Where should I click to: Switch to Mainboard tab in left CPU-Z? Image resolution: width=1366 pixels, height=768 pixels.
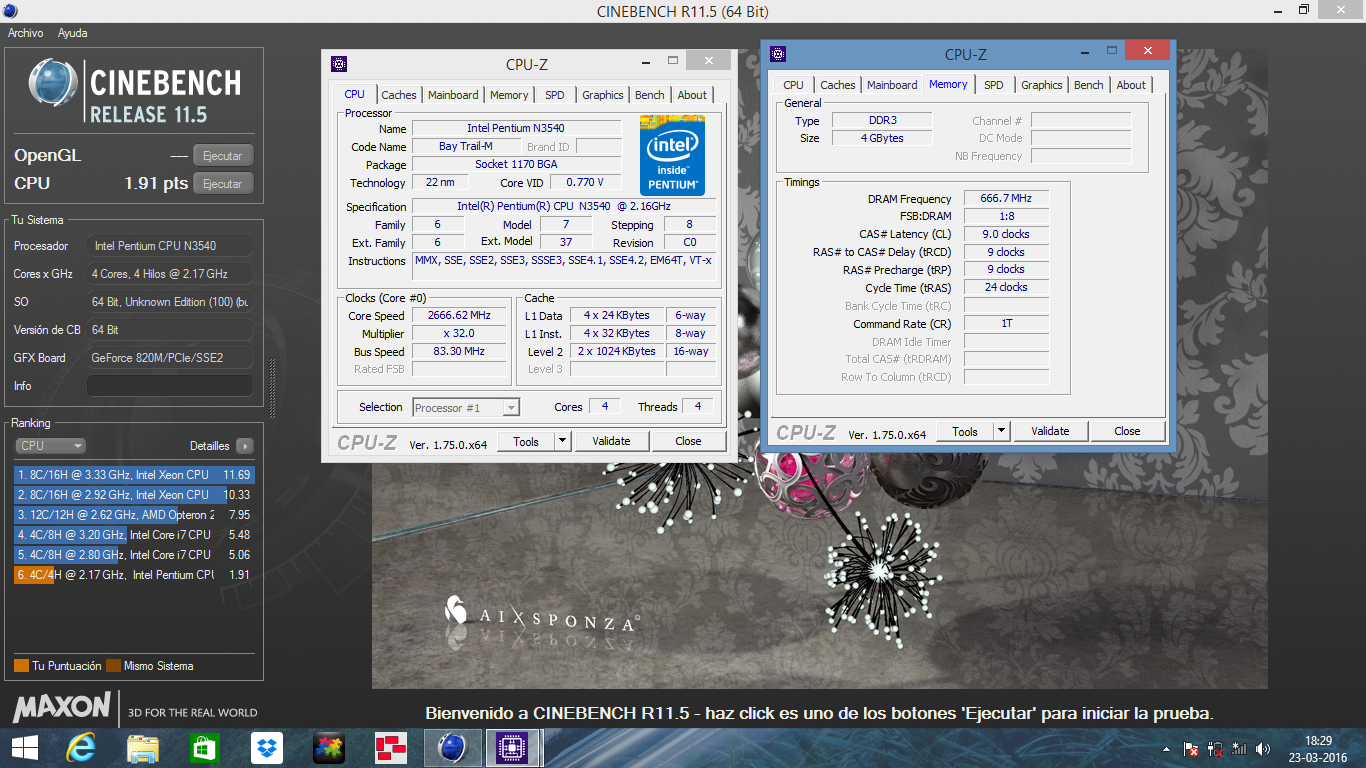(453, 95)
